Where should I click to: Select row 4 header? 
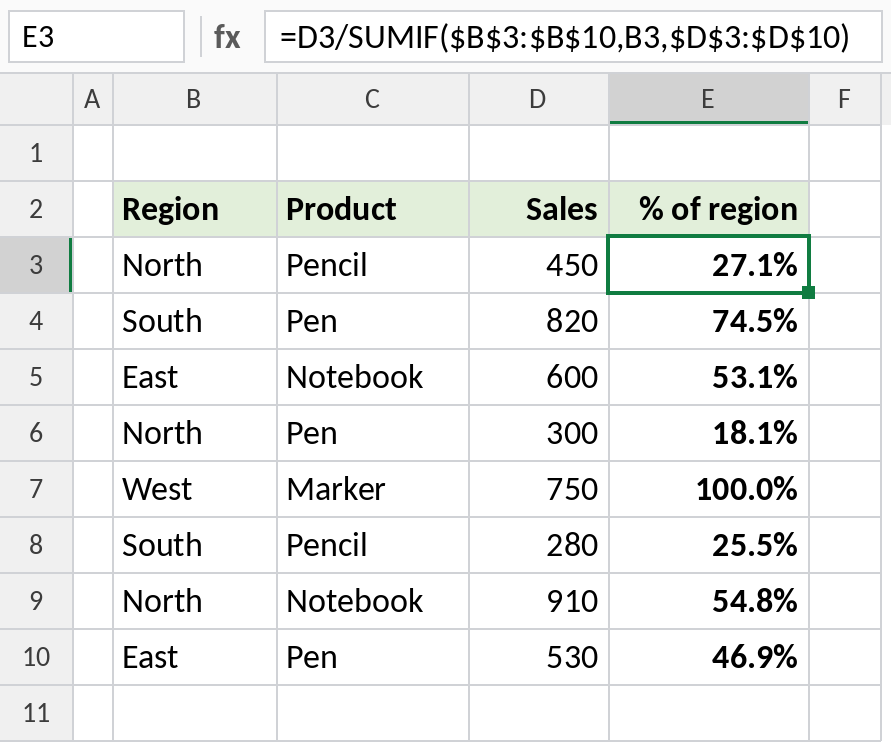[36, 321]
